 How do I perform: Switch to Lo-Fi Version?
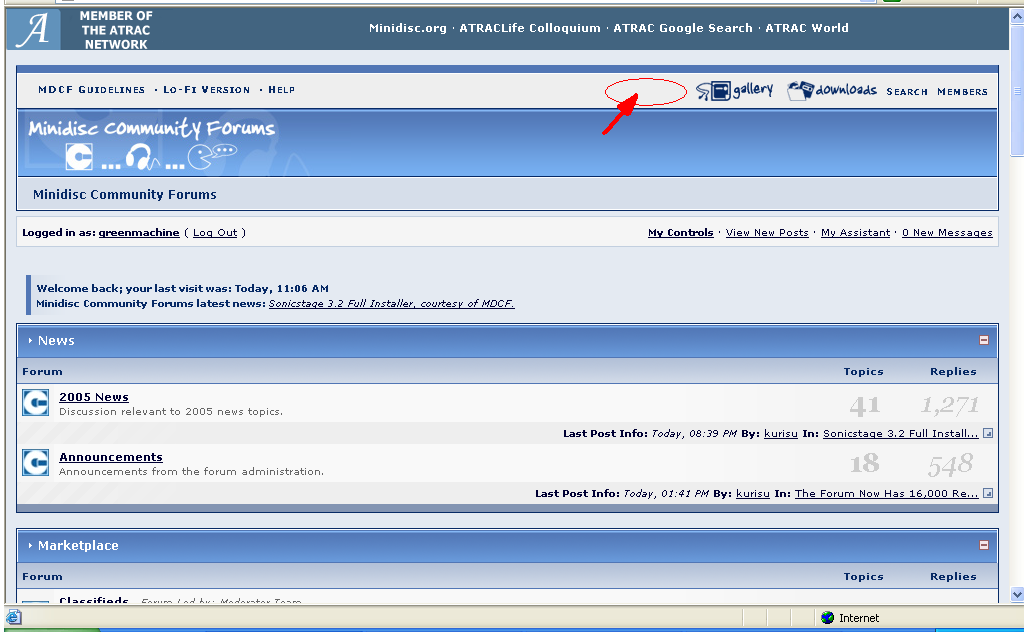(206, 90)
